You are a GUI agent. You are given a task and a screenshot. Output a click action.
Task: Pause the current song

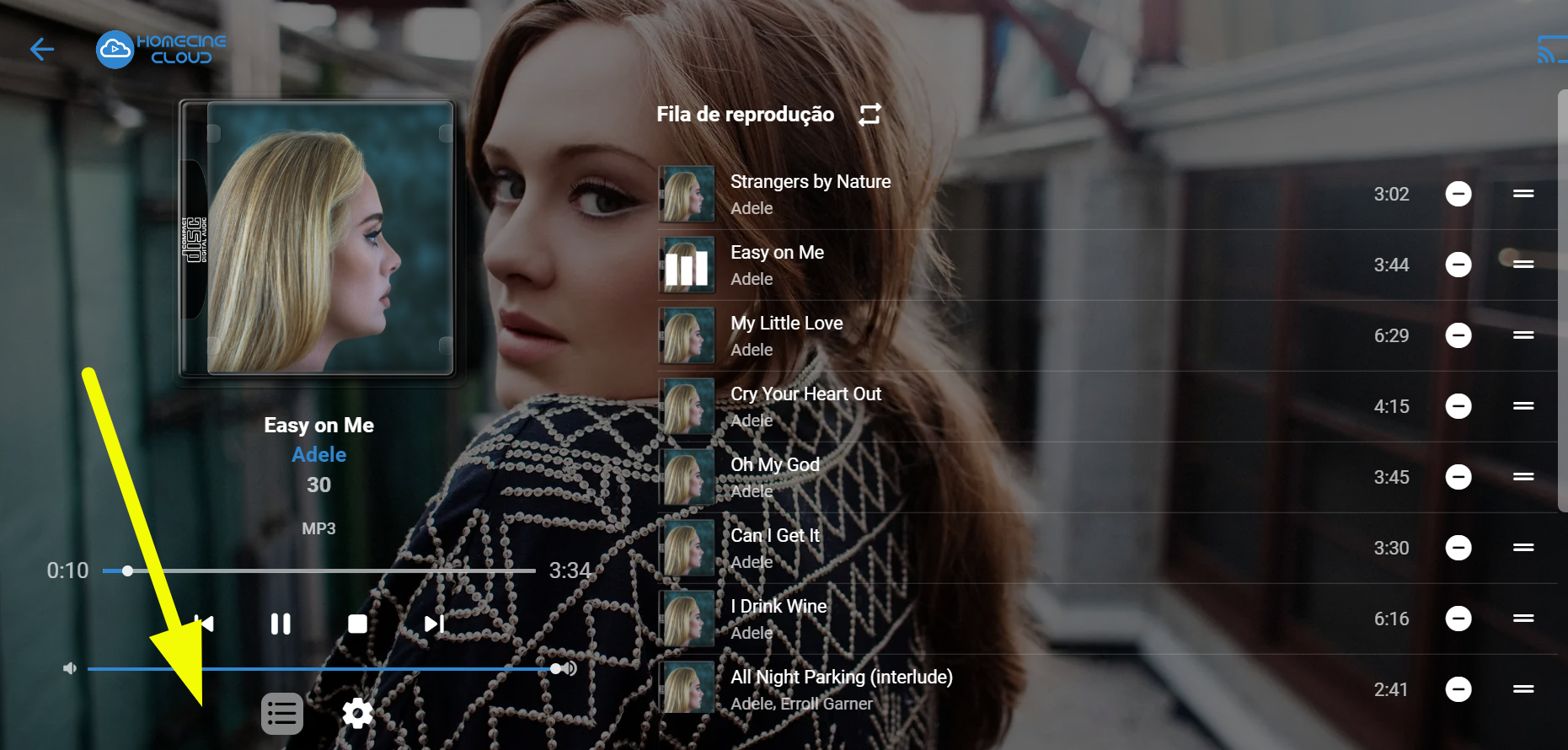point(281,624)
